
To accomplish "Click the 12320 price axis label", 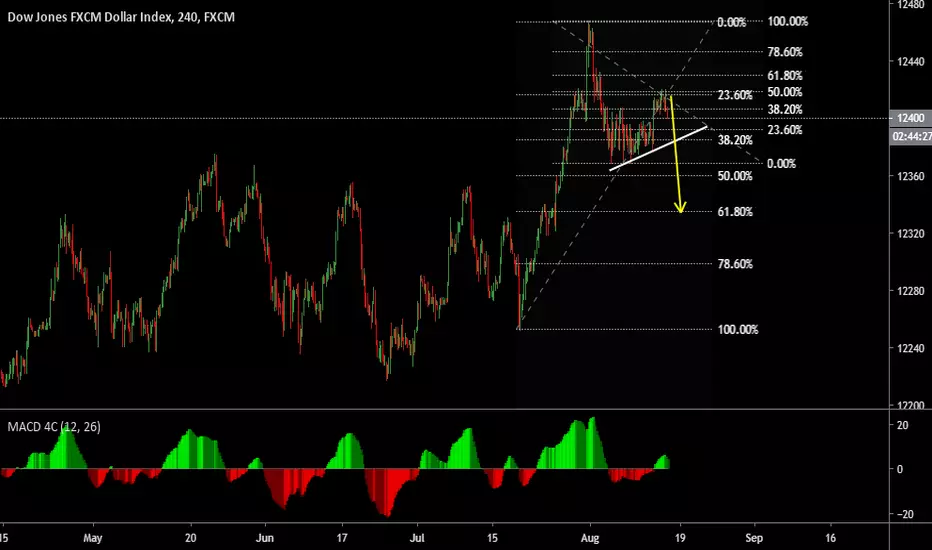I will (911, 234).
